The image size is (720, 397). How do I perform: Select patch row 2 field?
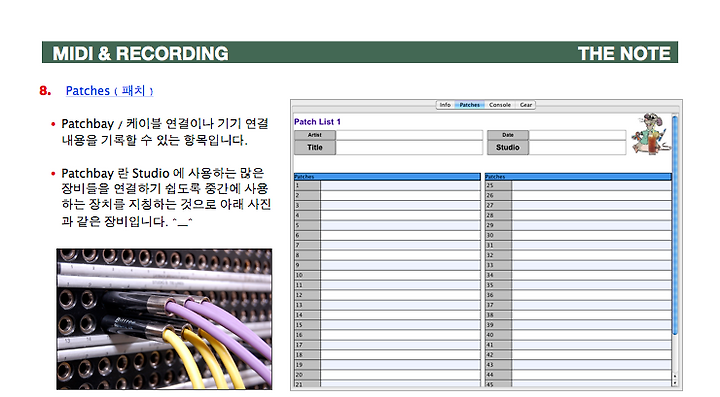400,196
